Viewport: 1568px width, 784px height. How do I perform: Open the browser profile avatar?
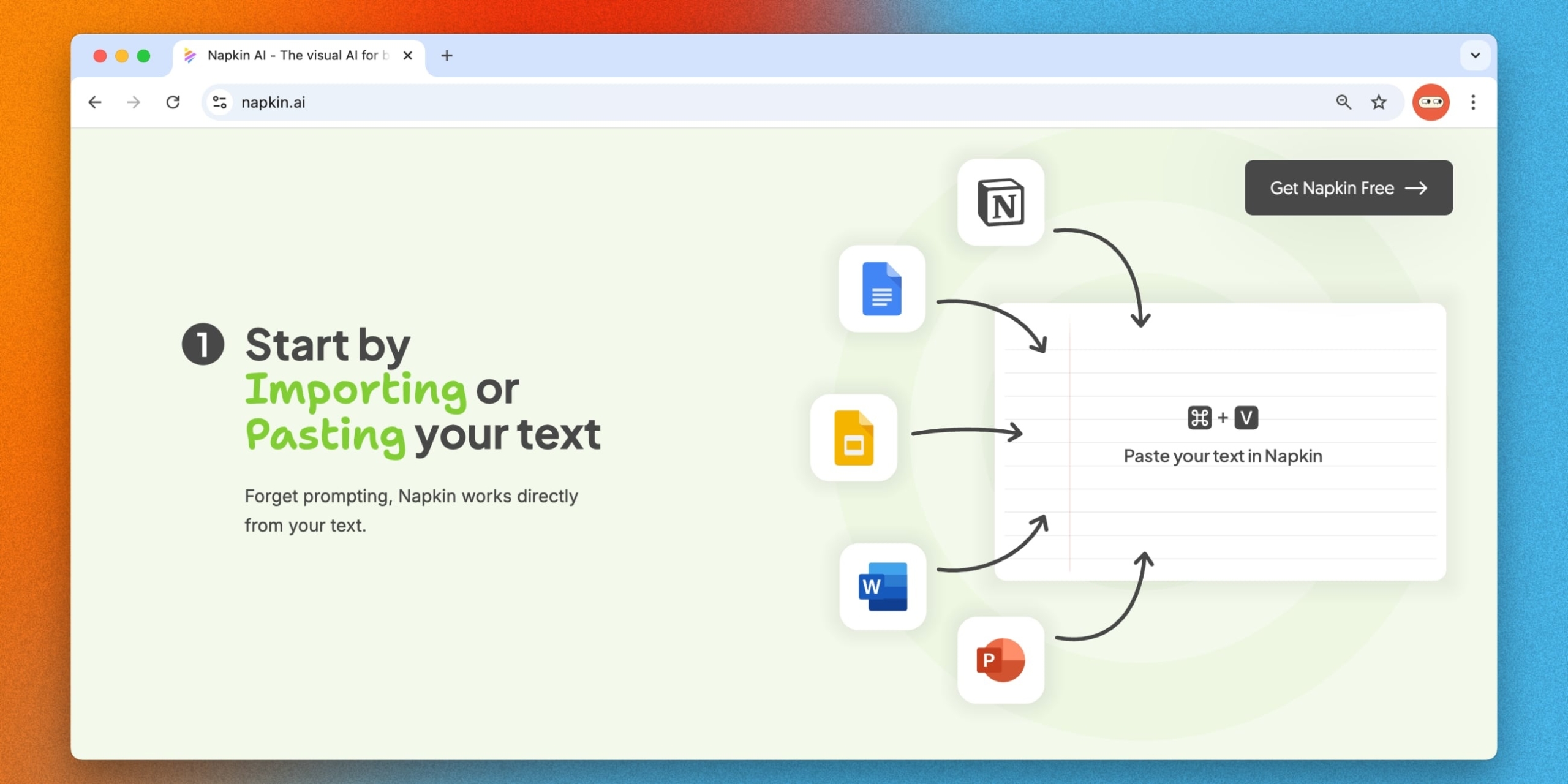click(1430, 102)
